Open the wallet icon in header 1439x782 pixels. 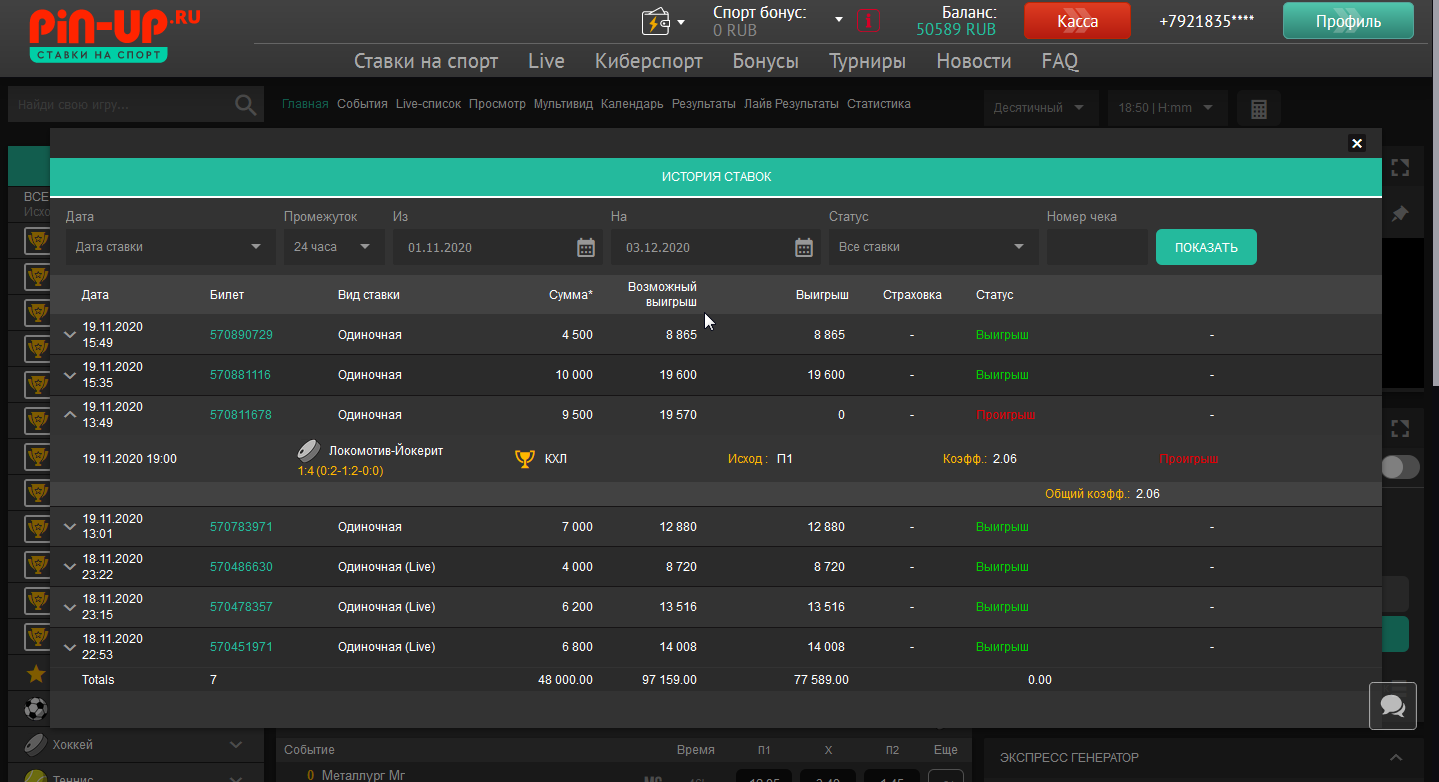coord(656,21)
